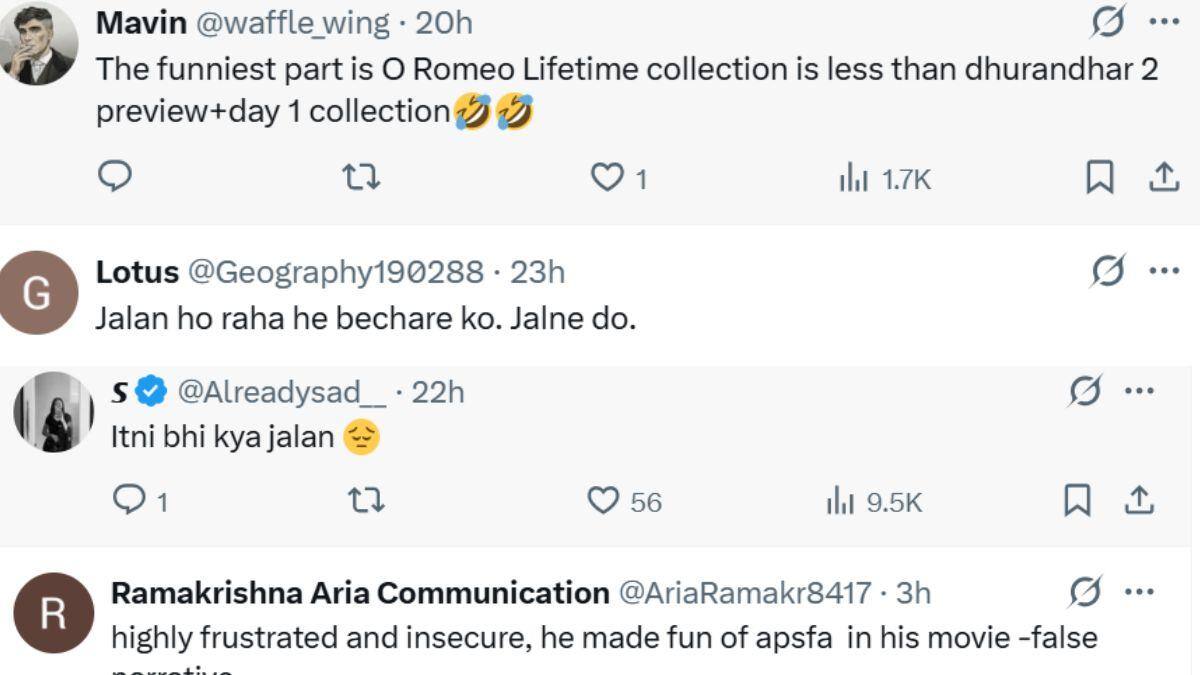The image size is (1200, 675).
Task: Open more options on Lotus's tweet
Action: 1163,270
